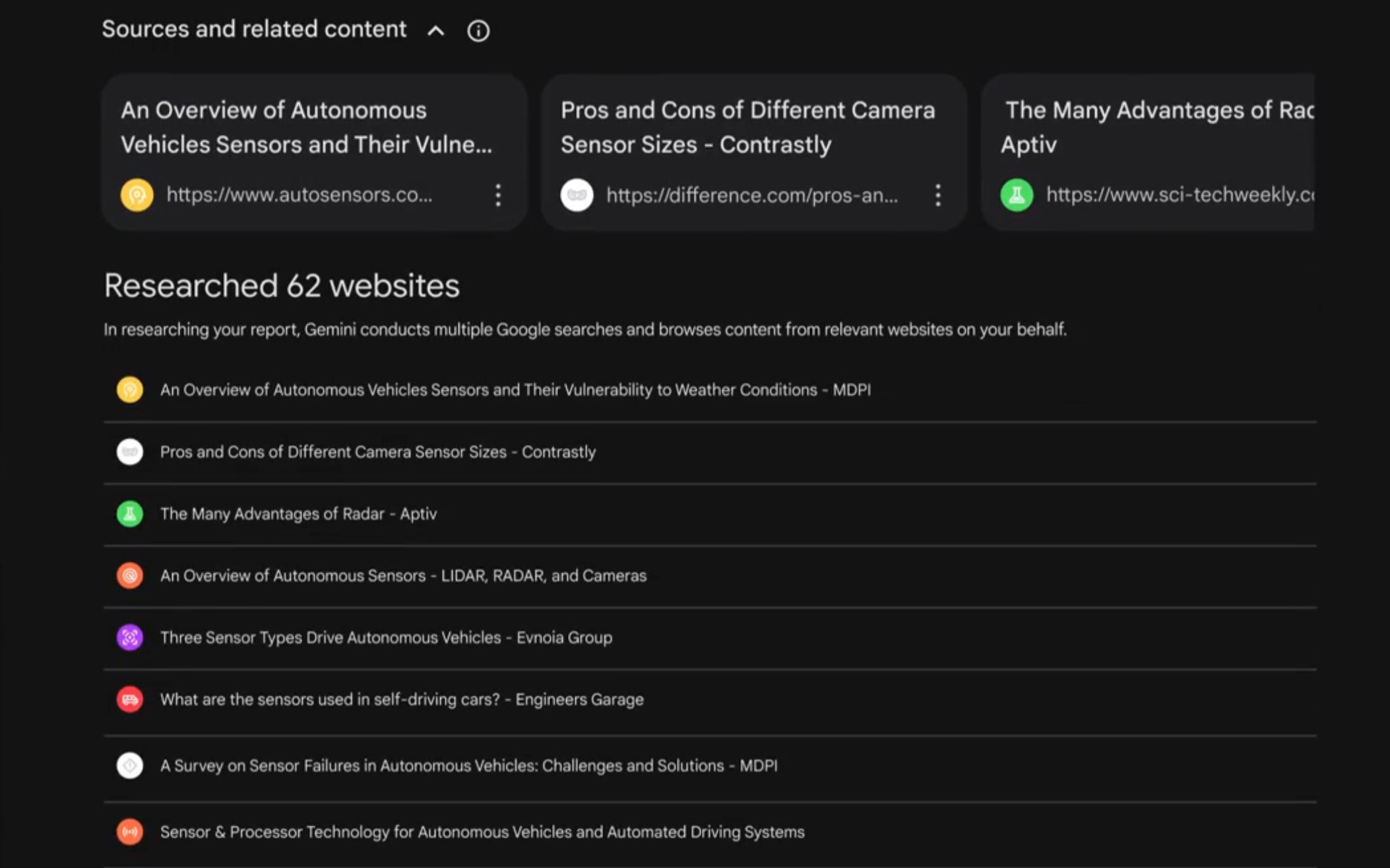Open three-dot menu on Contrastly source card

pos(937,195)
